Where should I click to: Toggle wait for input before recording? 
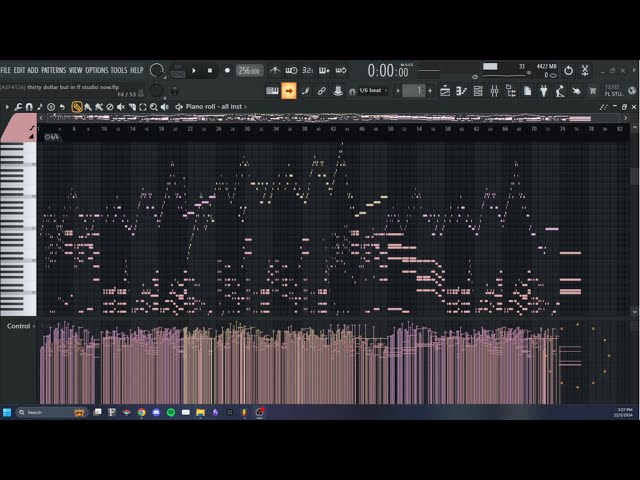coord(291,71)
